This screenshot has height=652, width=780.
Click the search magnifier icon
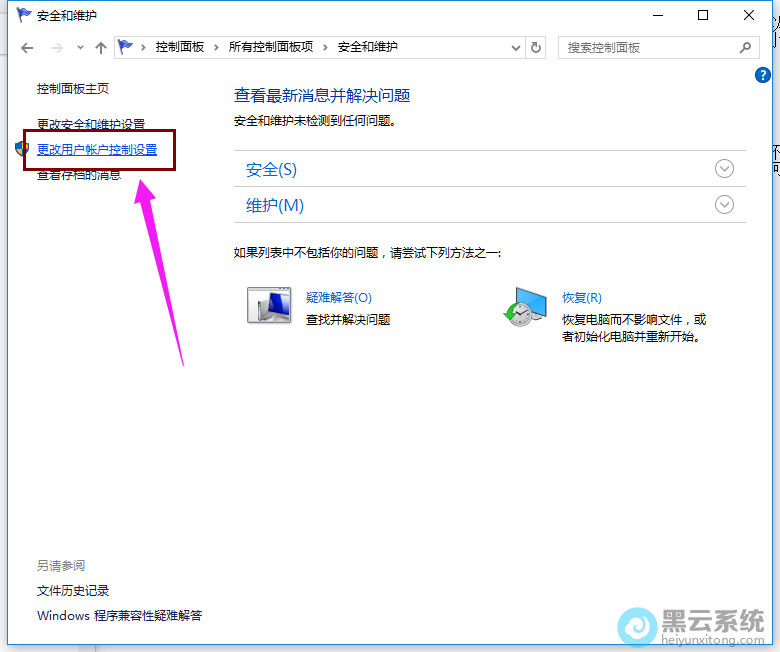click(744, 47)
